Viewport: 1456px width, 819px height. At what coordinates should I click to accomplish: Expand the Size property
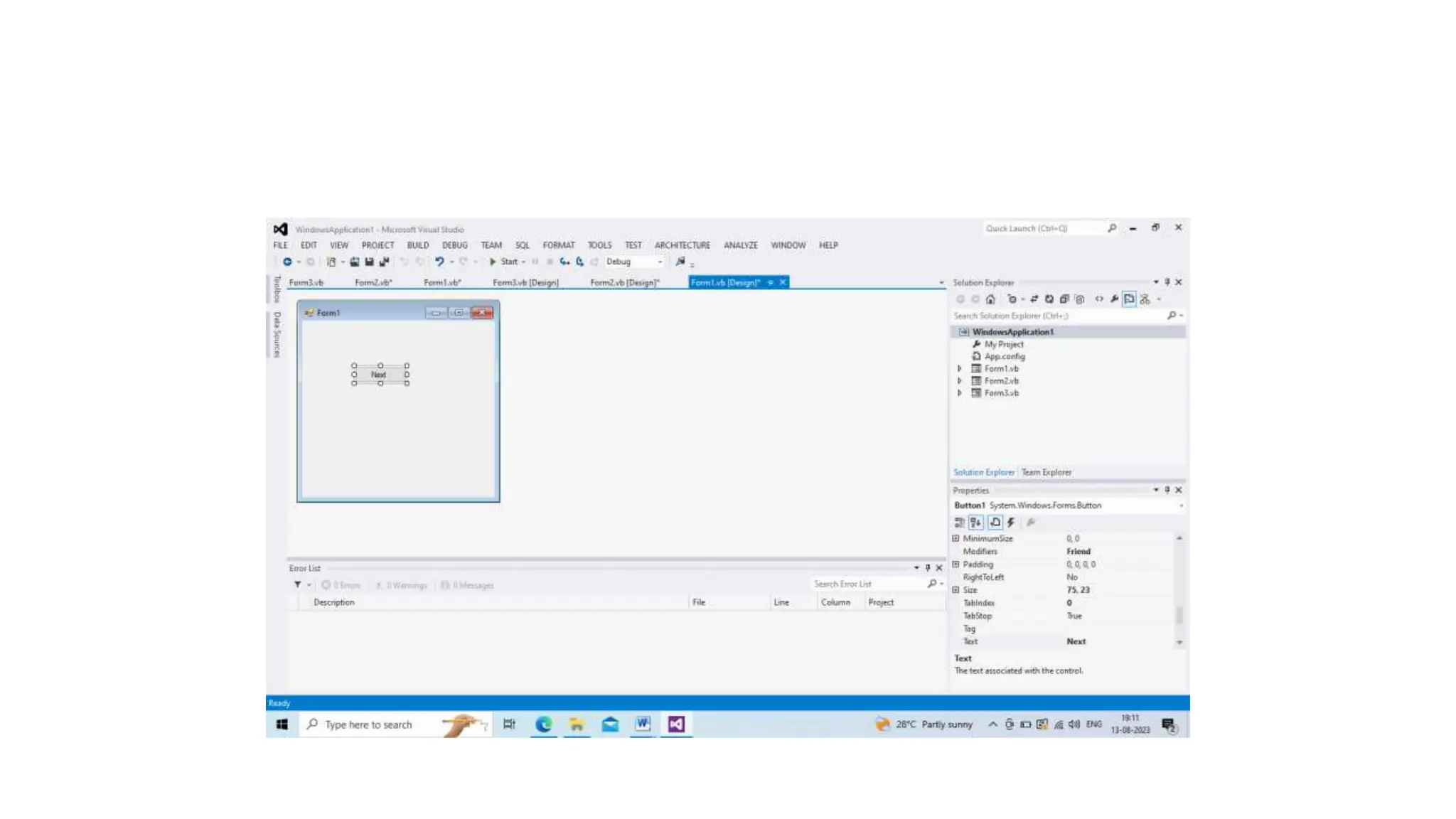[955, 590]
